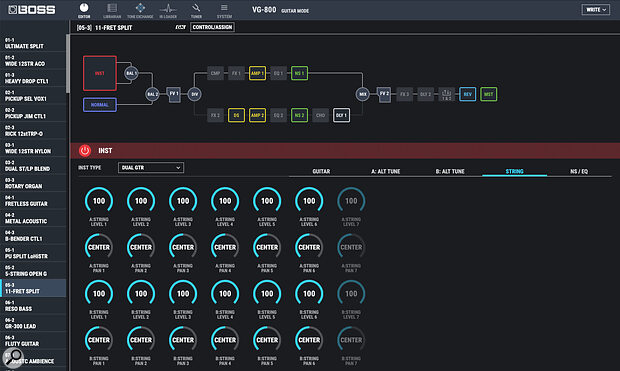The height and width of the screenshot is (371, 620).
Task: Click the CONTROL/ASSIGN button
Action: coord(212,27)
